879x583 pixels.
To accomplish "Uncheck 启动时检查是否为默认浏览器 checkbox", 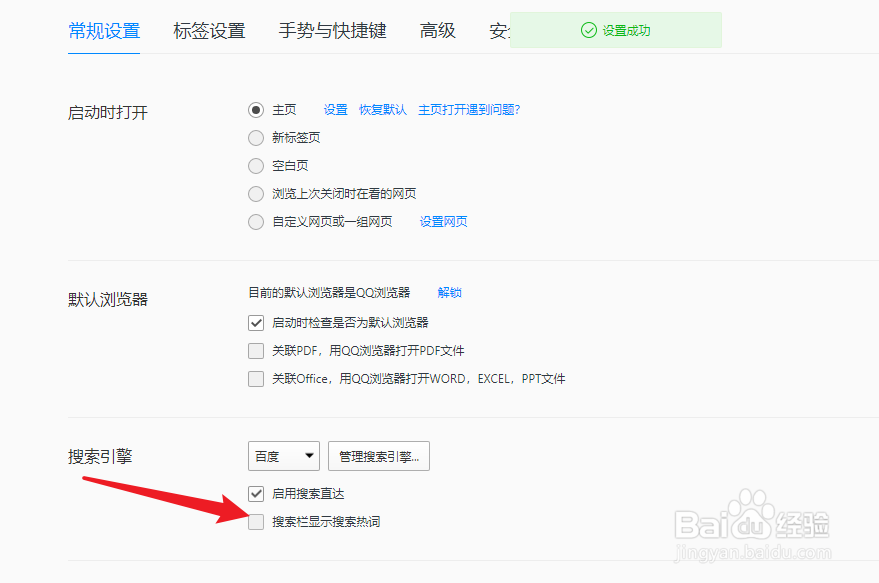I will pyautogui.click(x=256, y=323).
